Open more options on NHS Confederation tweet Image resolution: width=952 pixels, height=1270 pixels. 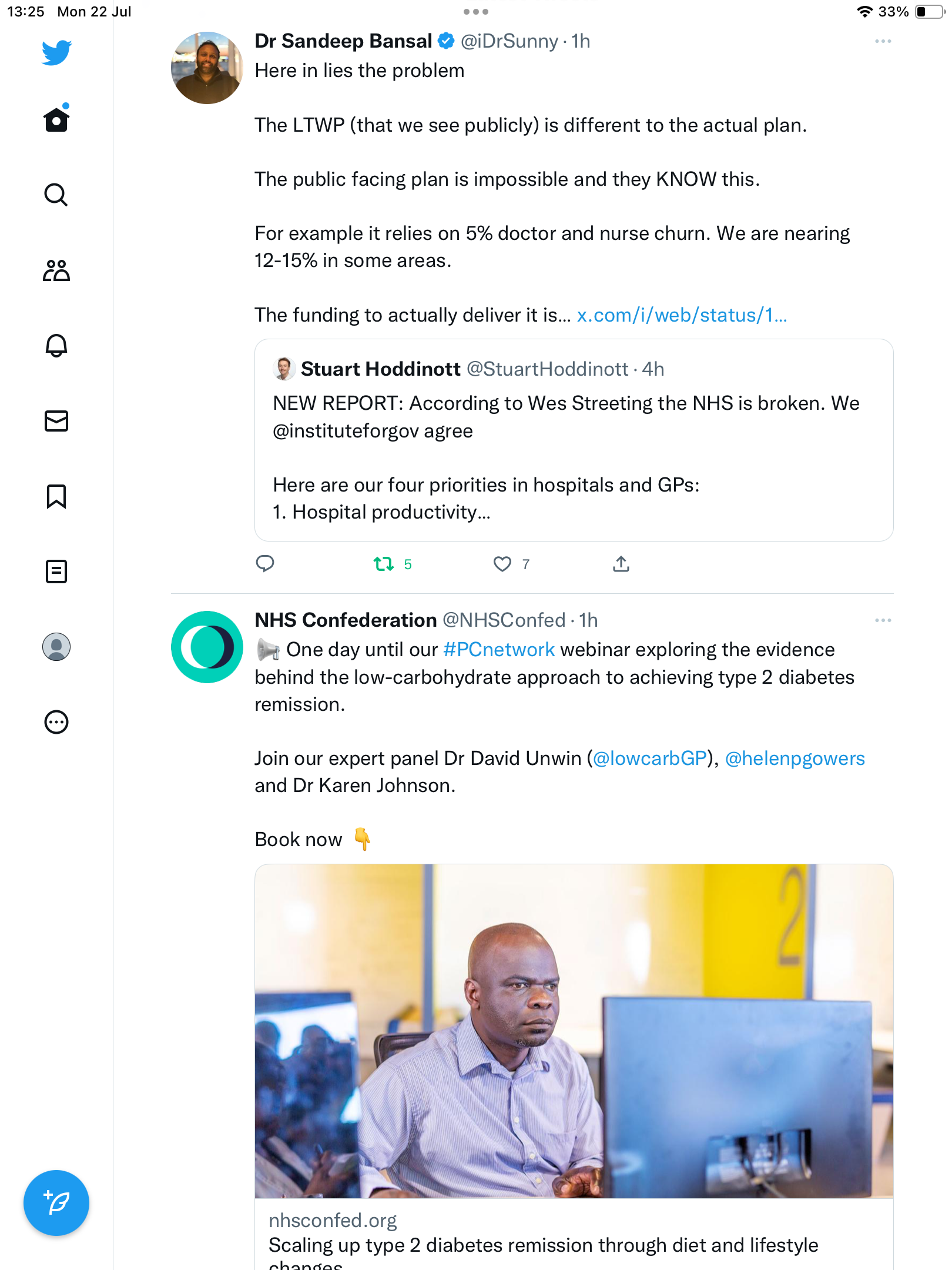(x=883, y=620)
